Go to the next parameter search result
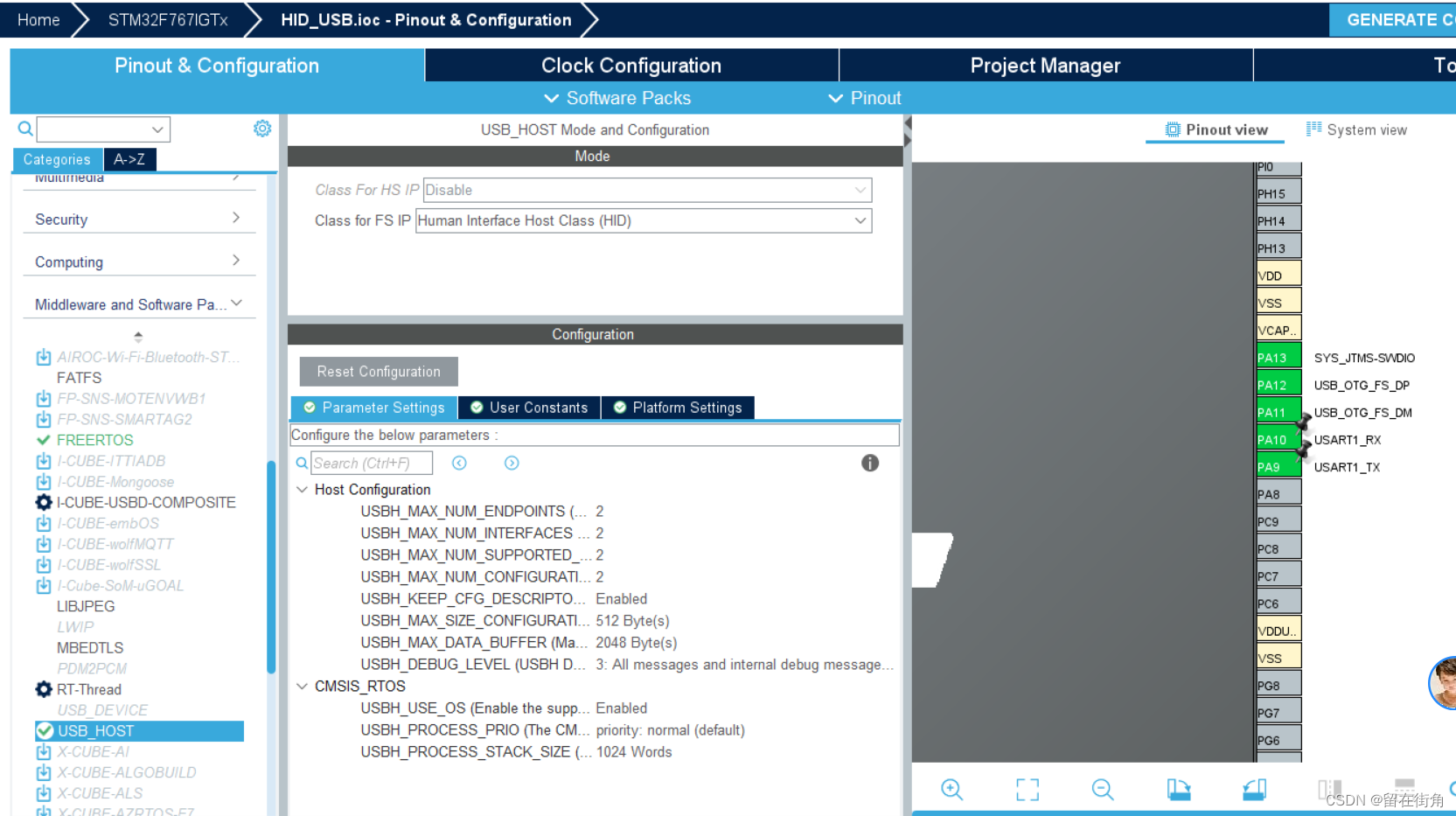The height and width of the screenshot is (816, 1456). 512,463
